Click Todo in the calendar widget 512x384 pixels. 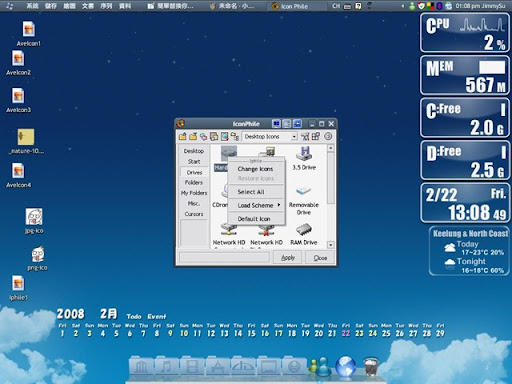pyautogui.click(x=134, y=316)
